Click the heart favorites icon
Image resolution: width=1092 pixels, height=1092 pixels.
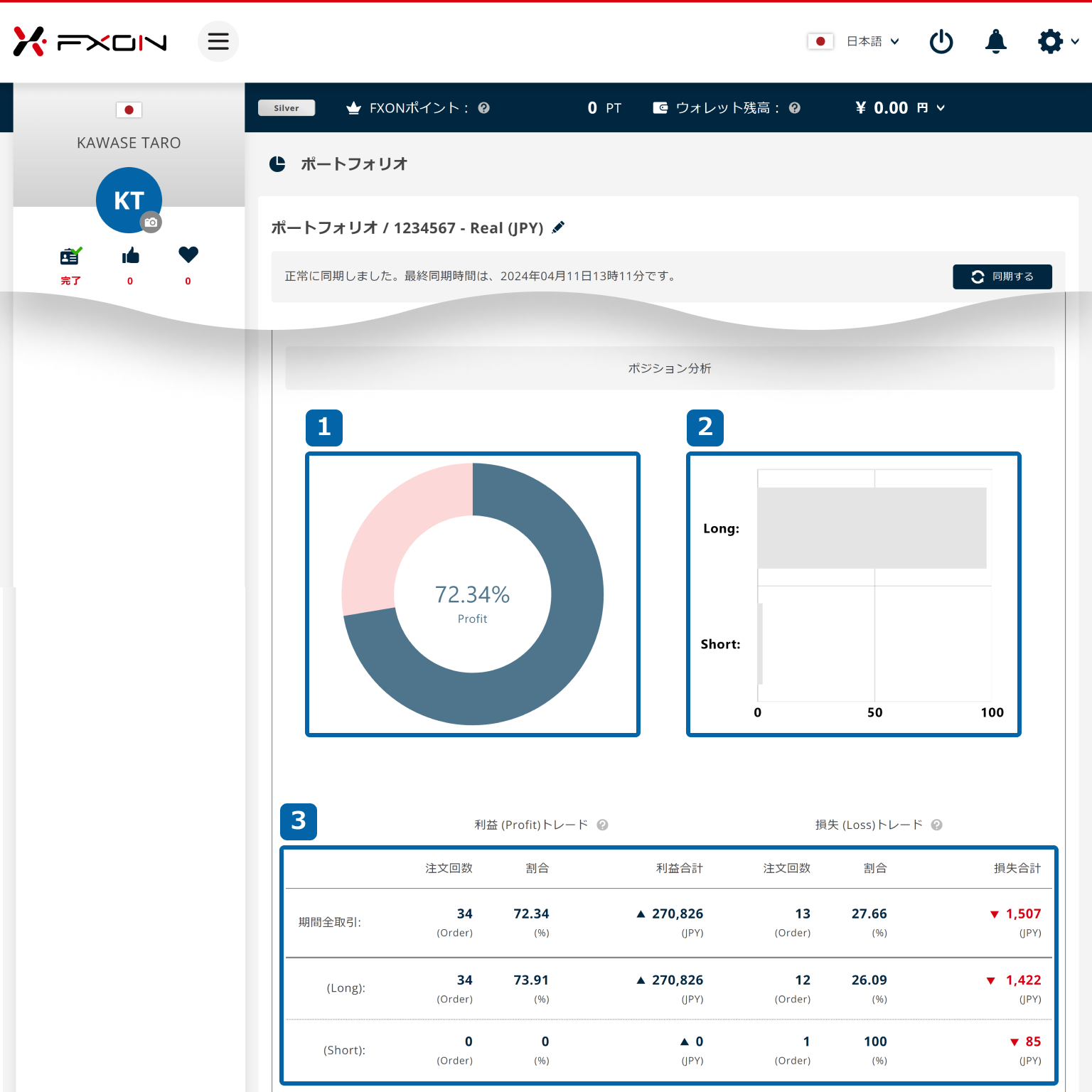point(188,255)
